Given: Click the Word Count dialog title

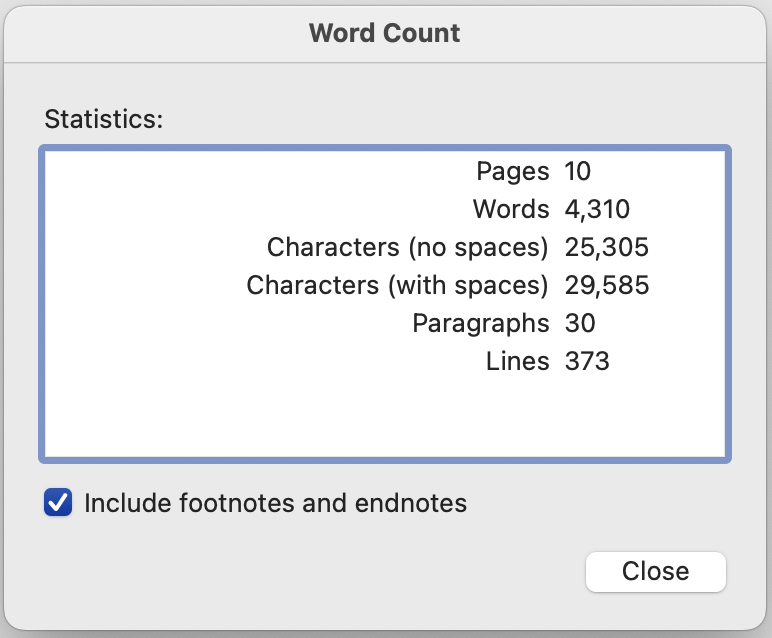Looking at the screenshot, I should [x=385, y=33].
